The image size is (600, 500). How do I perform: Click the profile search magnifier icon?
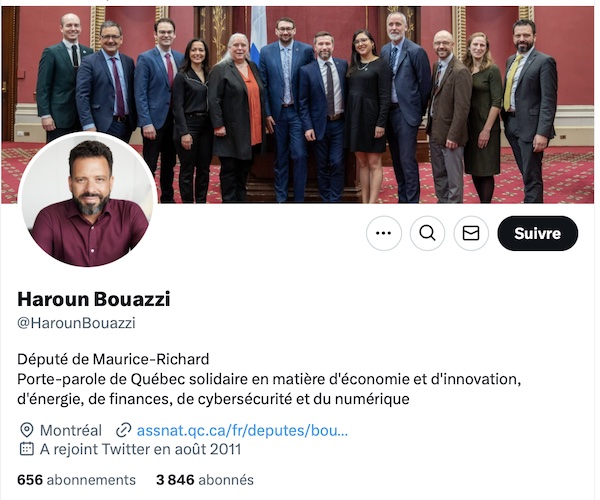(x=427, y=233)
